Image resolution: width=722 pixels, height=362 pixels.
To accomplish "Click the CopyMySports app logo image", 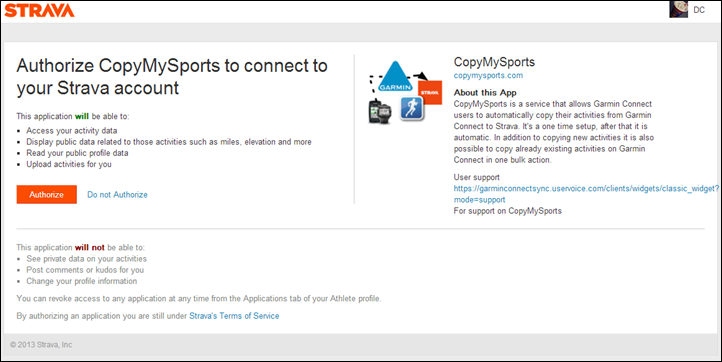I will (x=405, y=92).
